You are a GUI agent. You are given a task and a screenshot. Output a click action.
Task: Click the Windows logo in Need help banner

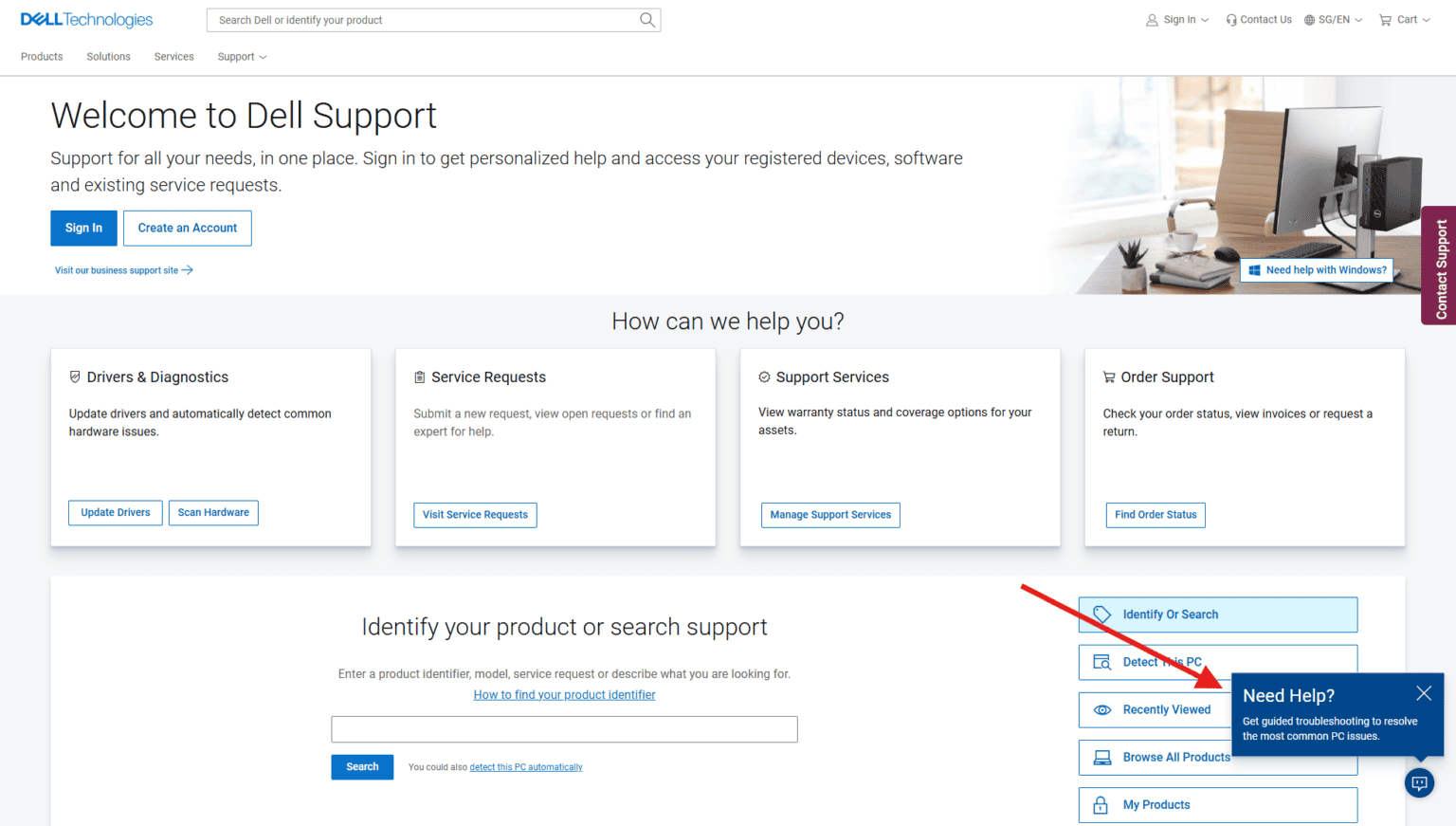1254,269
